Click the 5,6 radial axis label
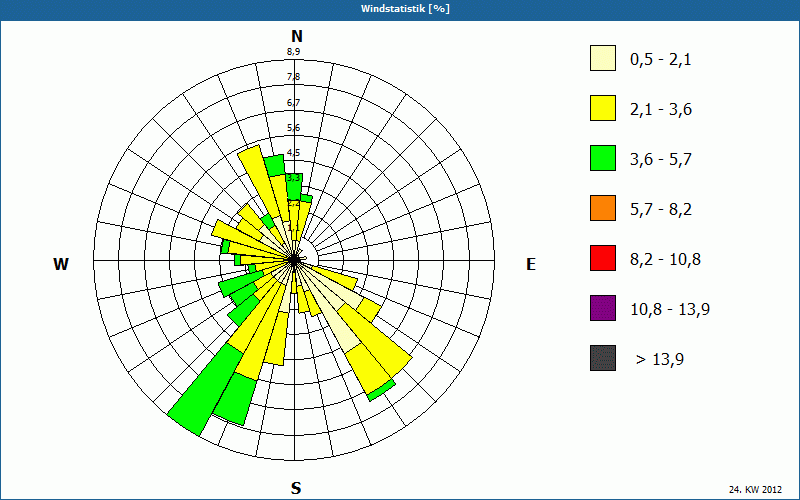 (293, 127)
